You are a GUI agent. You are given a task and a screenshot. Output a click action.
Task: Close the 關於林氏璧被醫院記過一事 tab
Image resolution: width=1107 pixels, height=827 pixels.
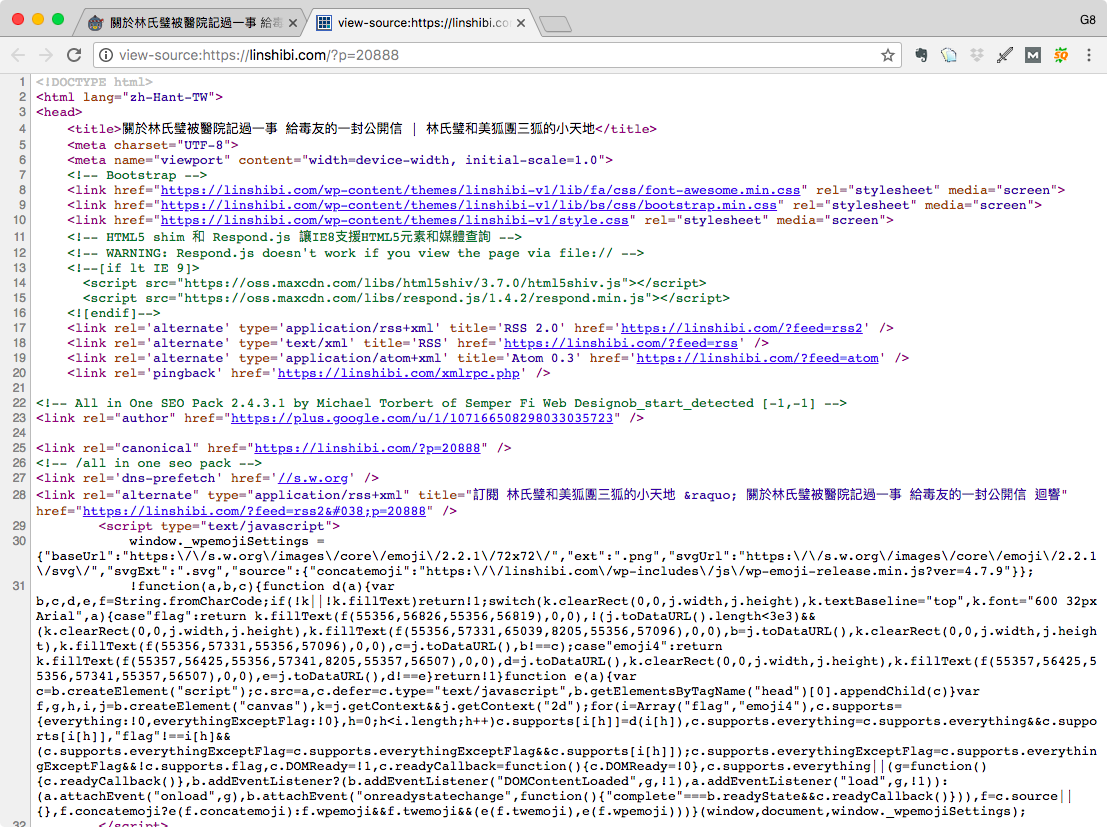(293, 23)
